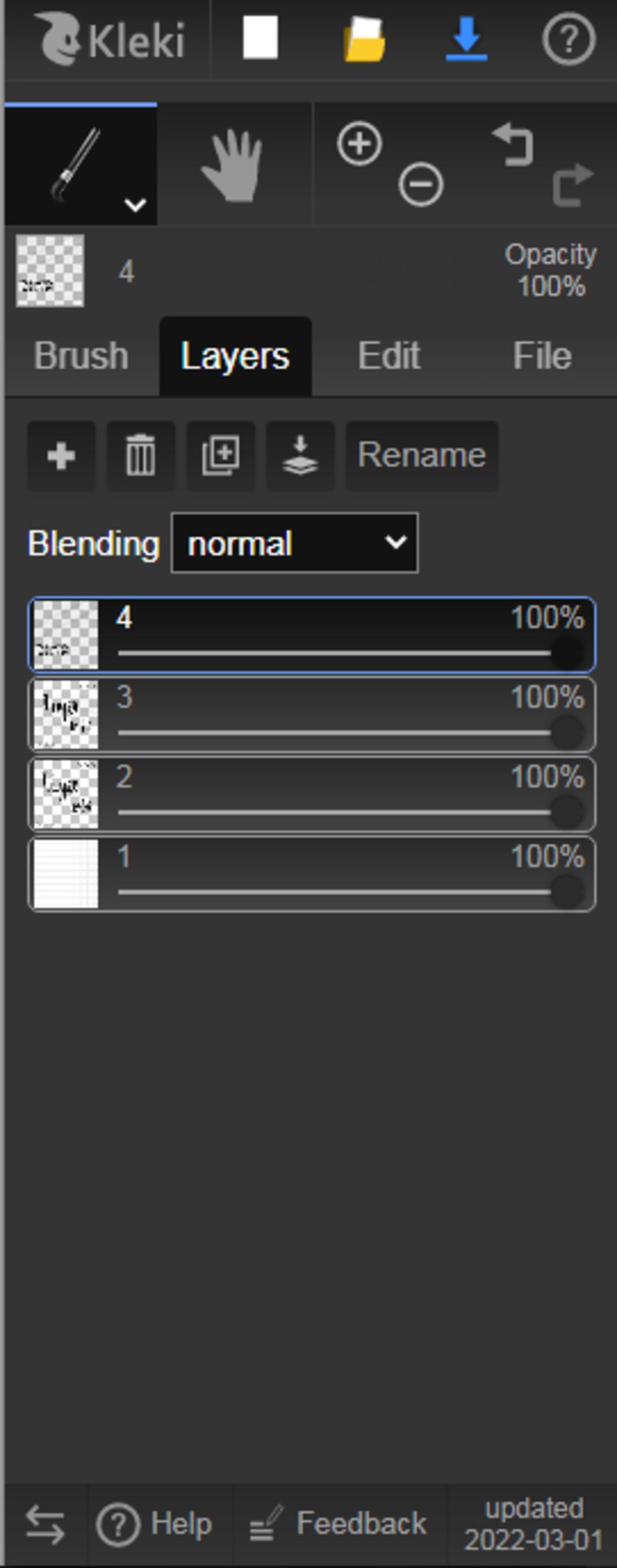This screenshot has width=617, height=1568.
Task: Open the Blending mode normal dropdown
Action: [295, 542]
